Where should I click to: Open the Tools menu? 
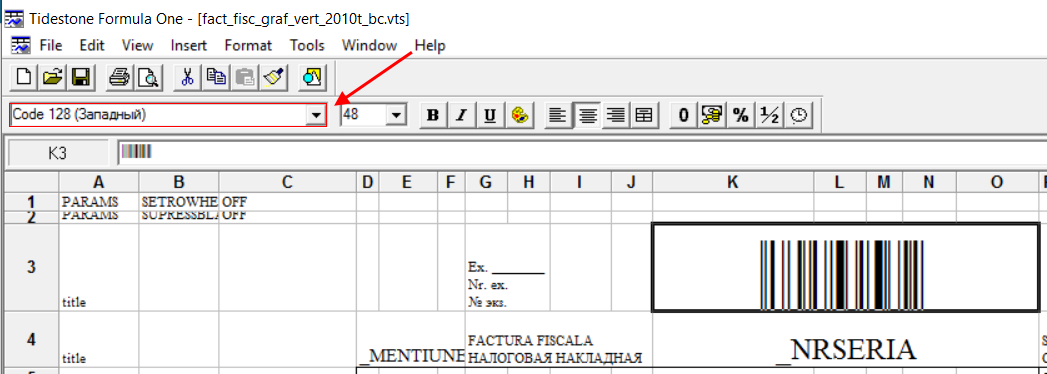pos(307,45)
